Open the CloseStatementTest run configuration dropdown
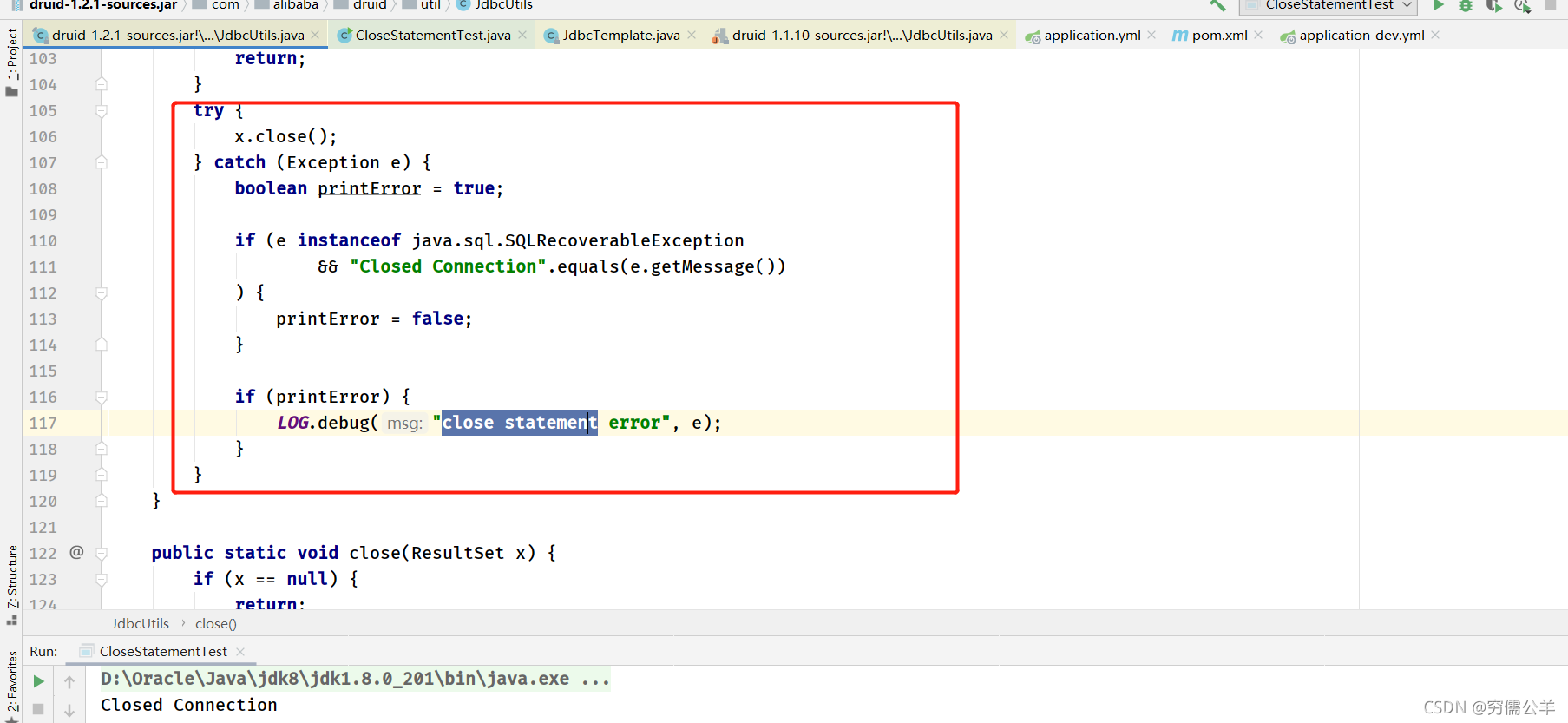The image size is (1568, 723). pos(1328,5)
